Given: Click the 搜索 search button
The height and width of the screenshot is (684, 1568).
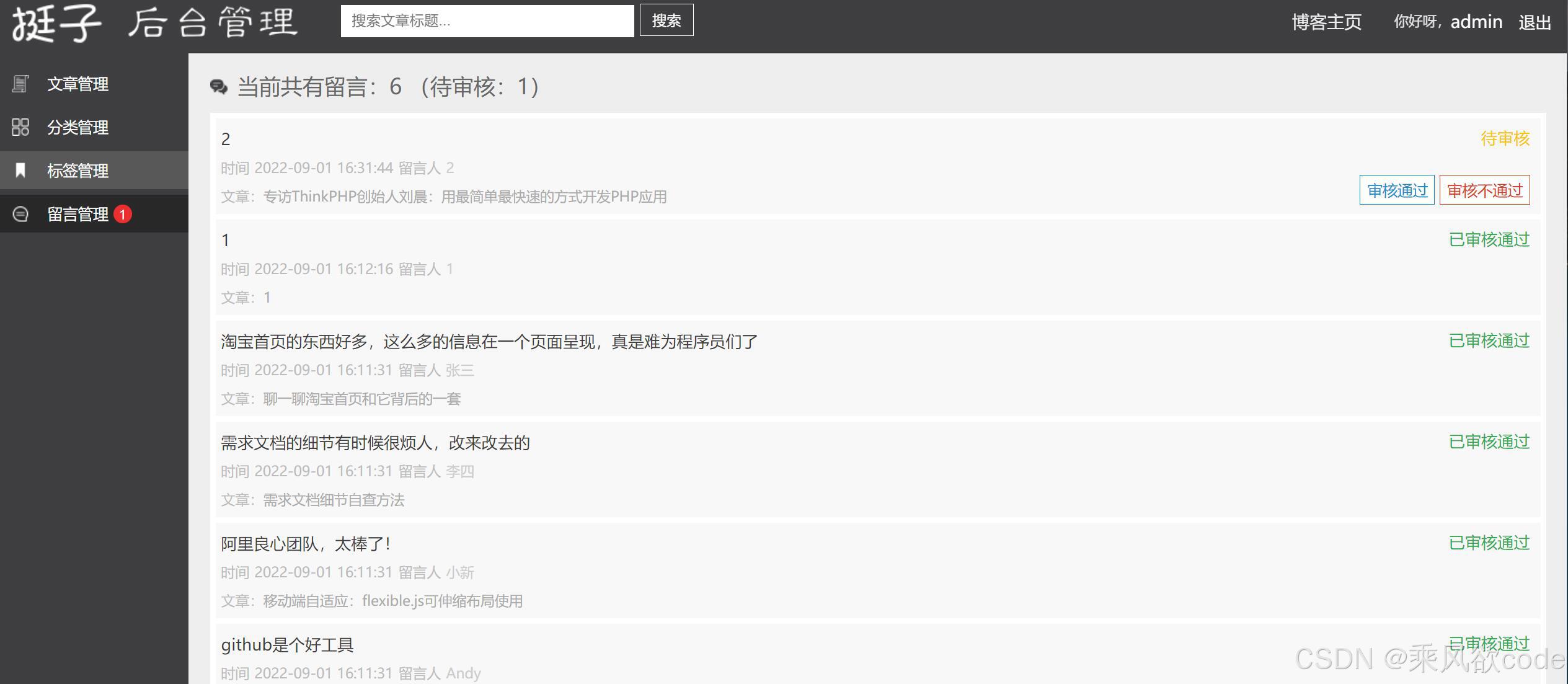Looking at the screenshot, I should point(666,20).
